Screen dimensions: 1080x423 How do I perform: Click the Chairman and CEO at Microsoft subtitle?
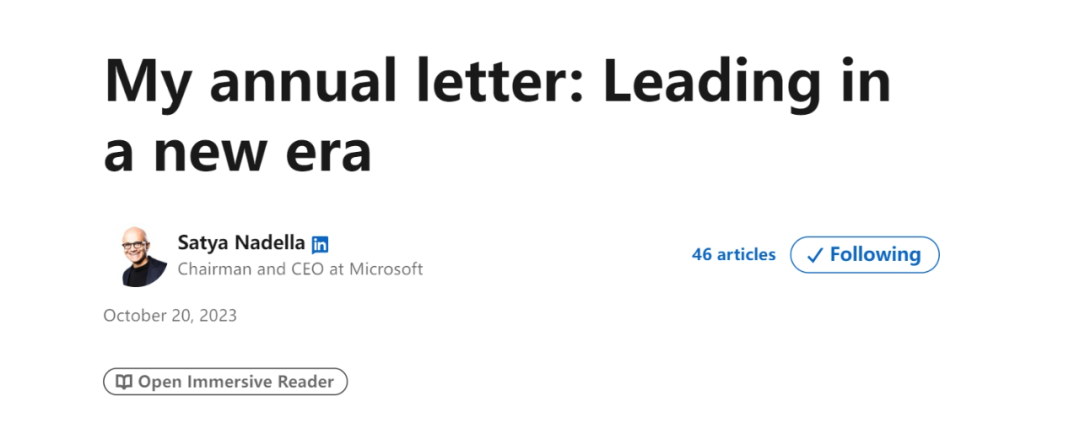point(300,269)
